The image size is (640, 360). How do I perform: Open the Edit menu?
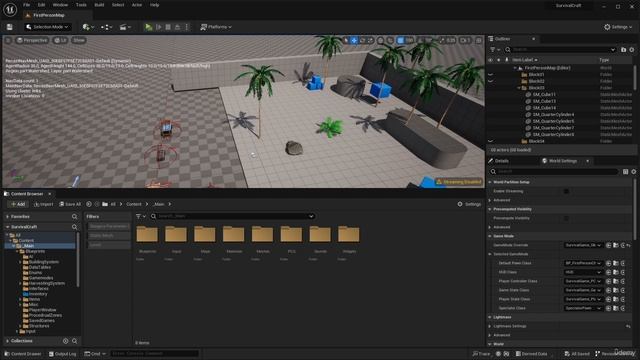pyautogui.click(x=41, y=5)
